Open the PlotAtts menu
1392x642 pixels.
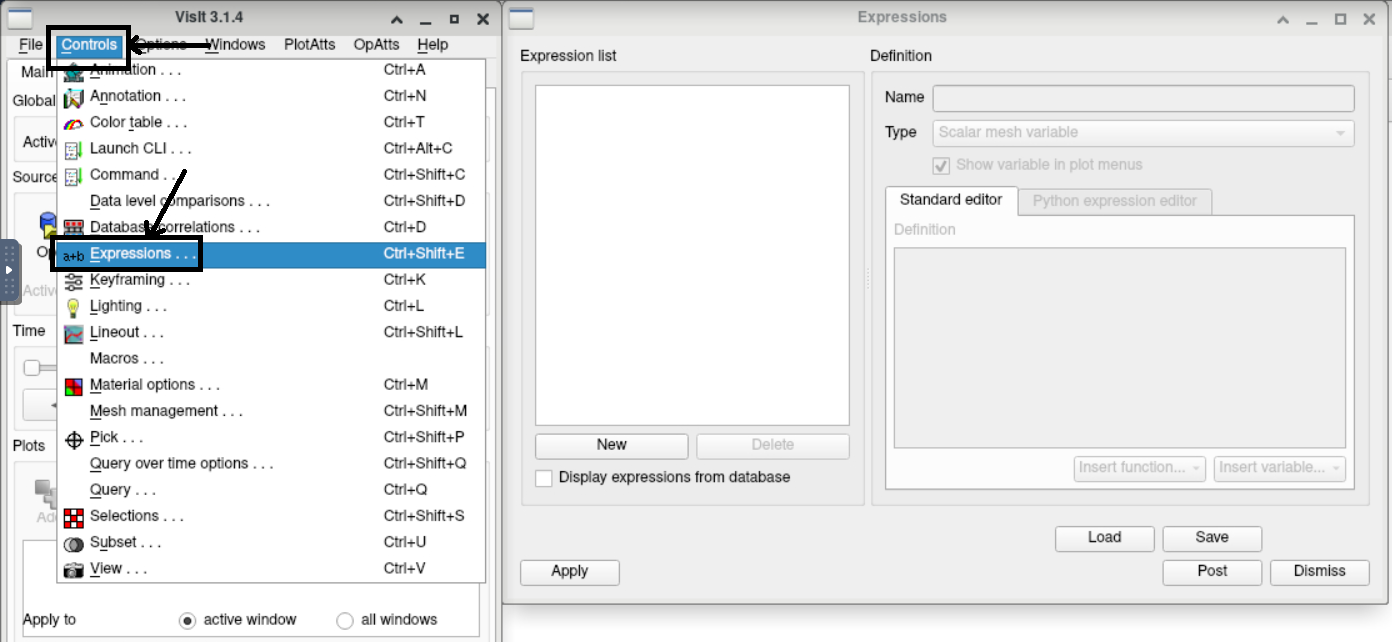310,45
